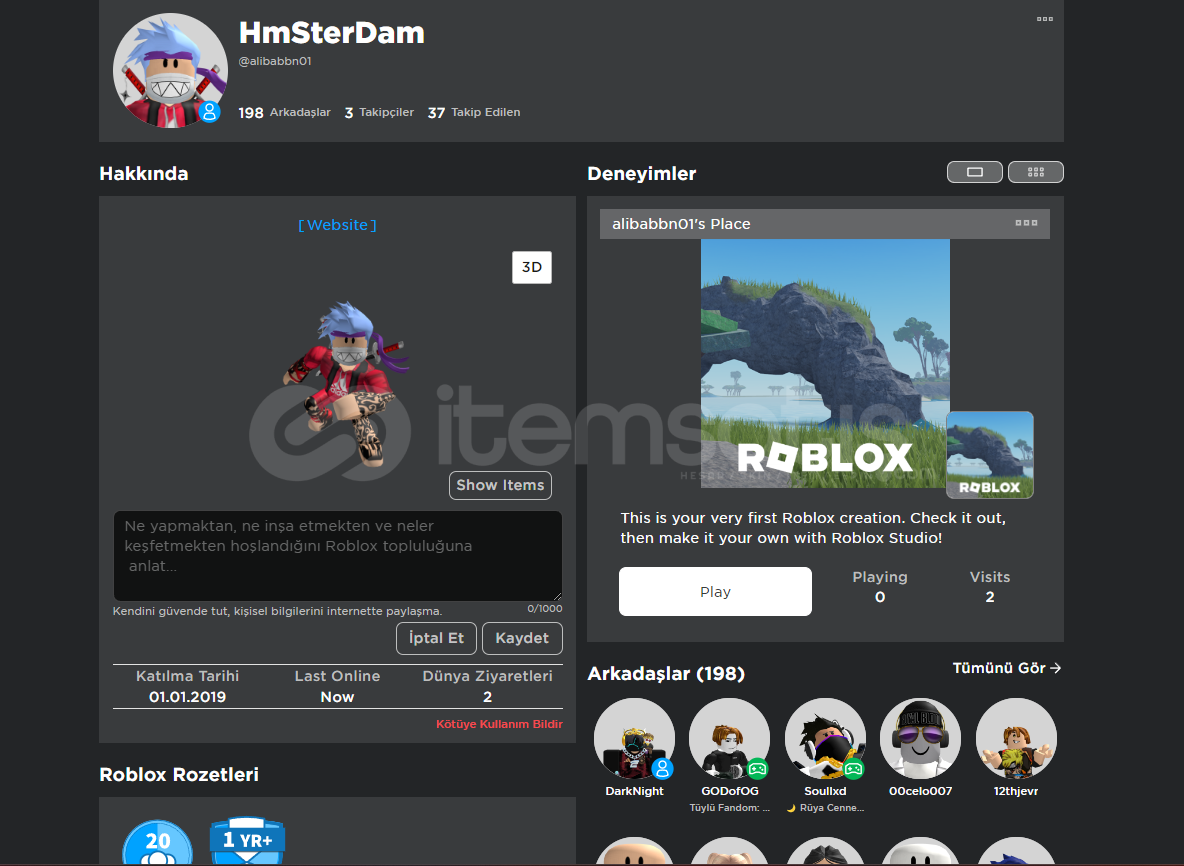Open friend 00celo007's avatar
Image resolution: width=1184 pixels, height=866 pixels.
click(x=920, y=738)
